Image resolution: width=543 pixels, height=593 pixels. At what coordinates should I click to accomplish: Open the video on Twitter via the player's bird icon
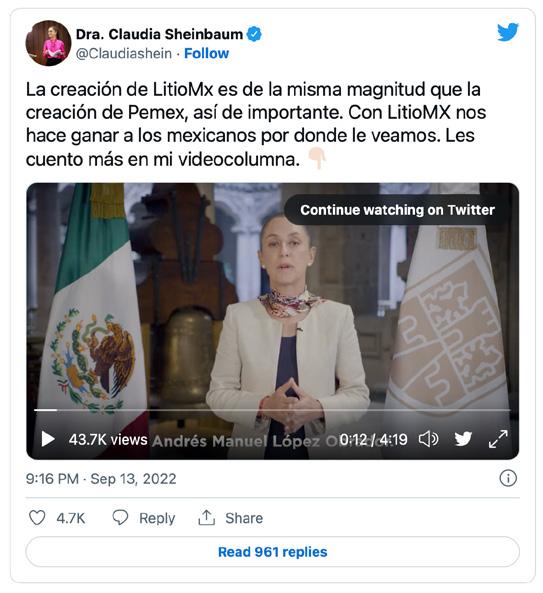[x=463, y=439]
